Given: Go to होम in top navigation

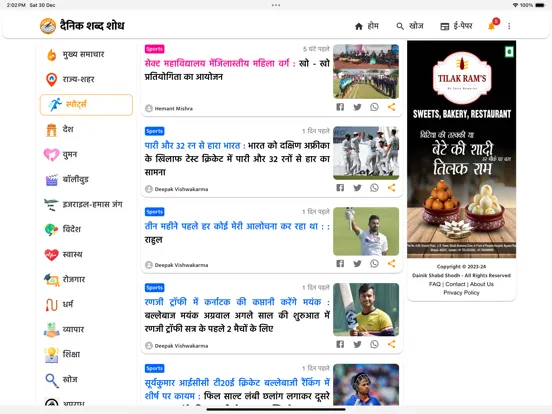Looking at the screenshot, I should [x=367, y=26].
